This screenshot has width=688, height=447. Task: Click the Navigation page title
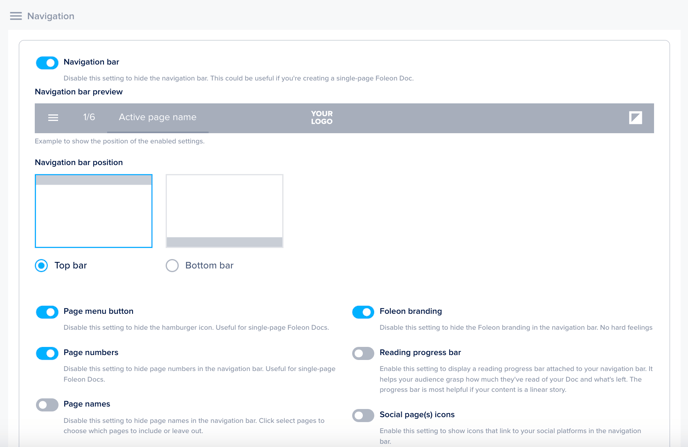[50, 16]
